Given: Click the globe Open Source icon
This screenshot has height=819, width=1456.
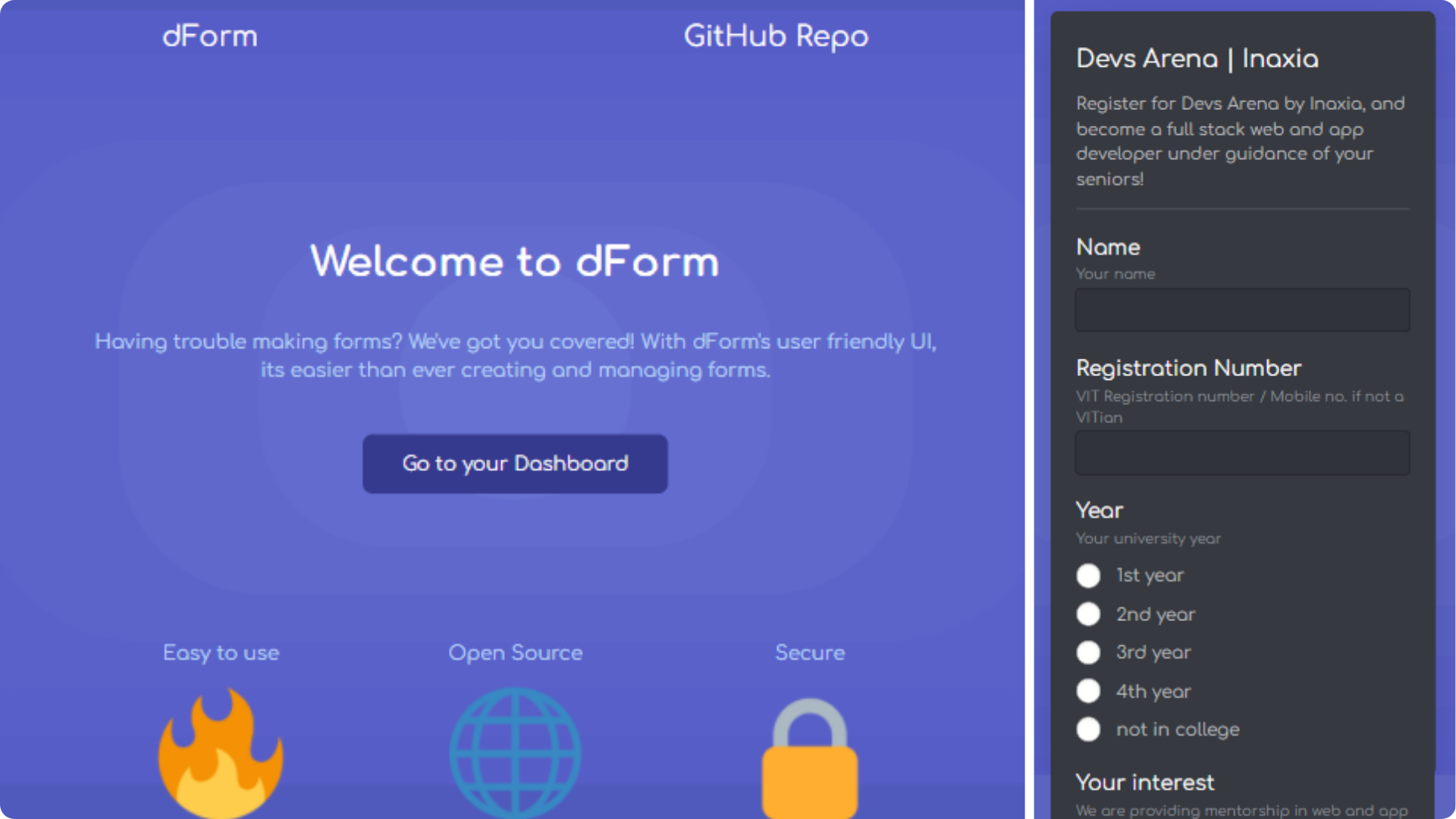Looking at the screenshot, I should point(515,752).
